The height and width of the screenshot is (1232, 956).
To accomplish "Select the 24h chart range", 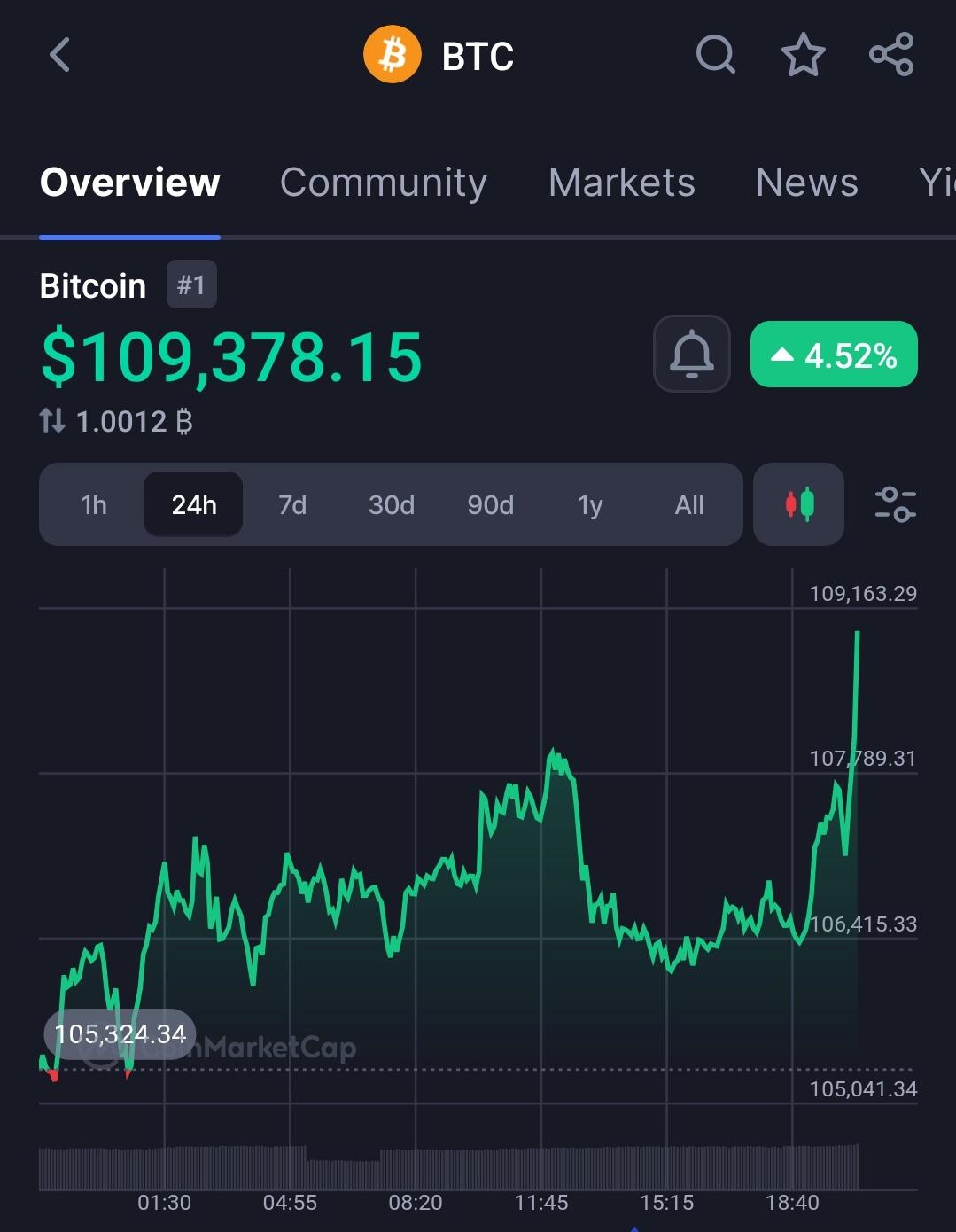I will pos(193,504).
